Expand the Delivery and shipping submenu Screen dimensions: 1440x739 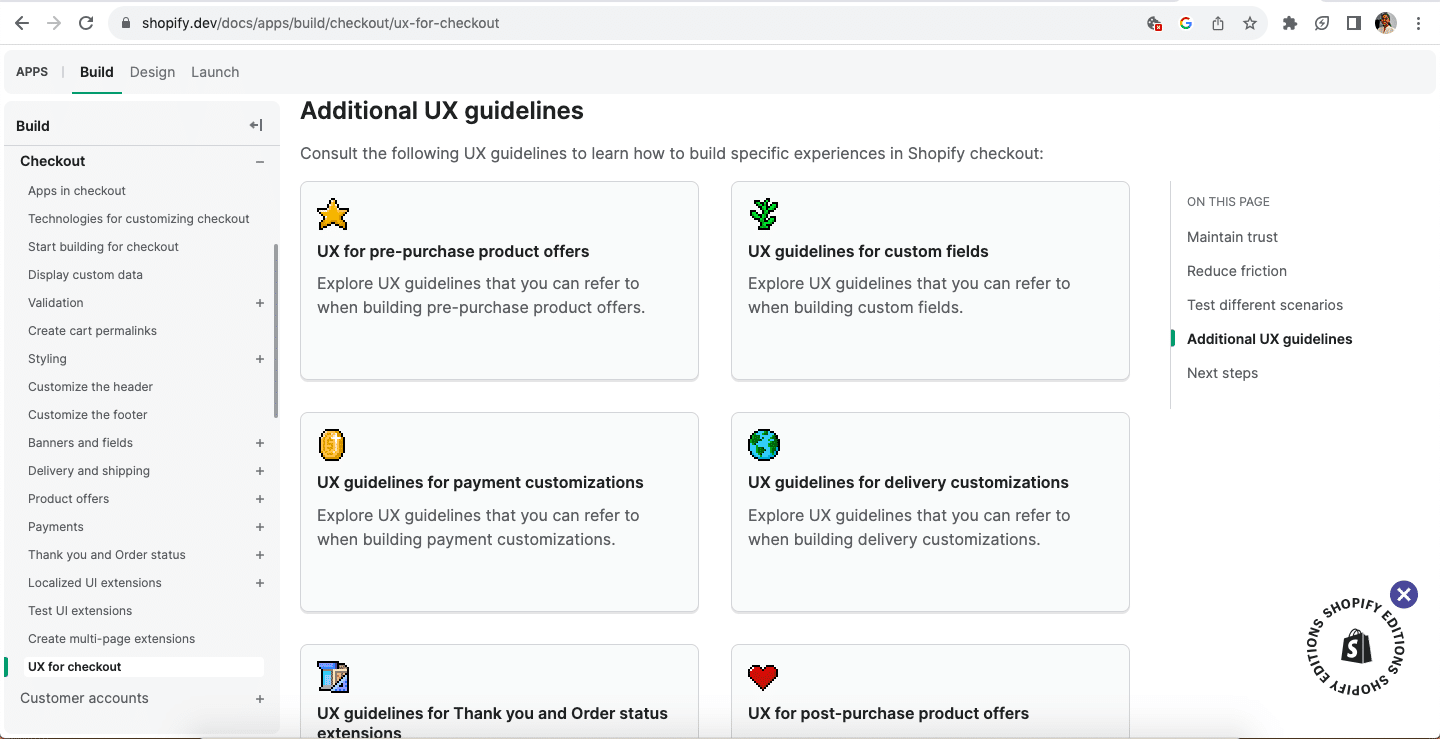[260, 471]
